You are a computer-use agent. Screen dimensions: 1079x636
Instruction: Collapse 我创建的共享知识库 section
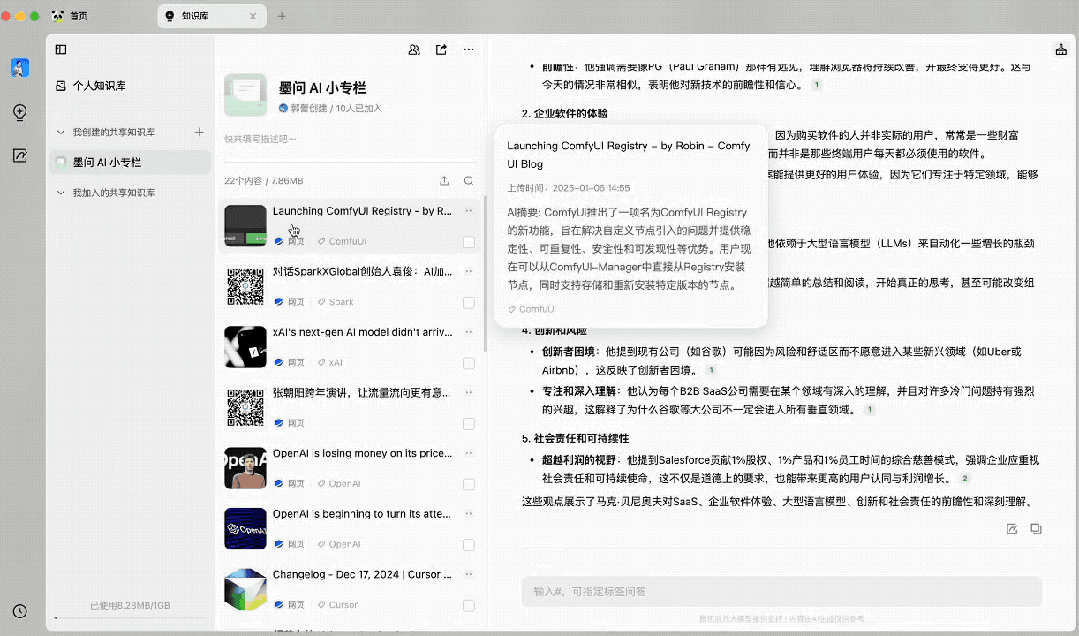click(61, 132)
